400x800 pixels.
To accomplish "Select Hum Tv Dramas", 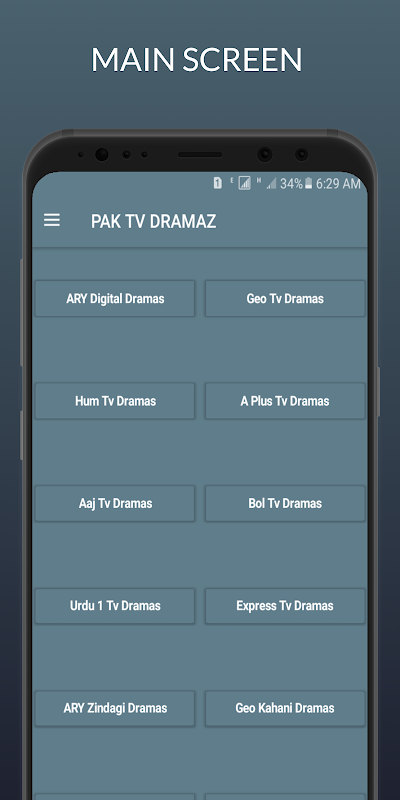I will 115,401.
